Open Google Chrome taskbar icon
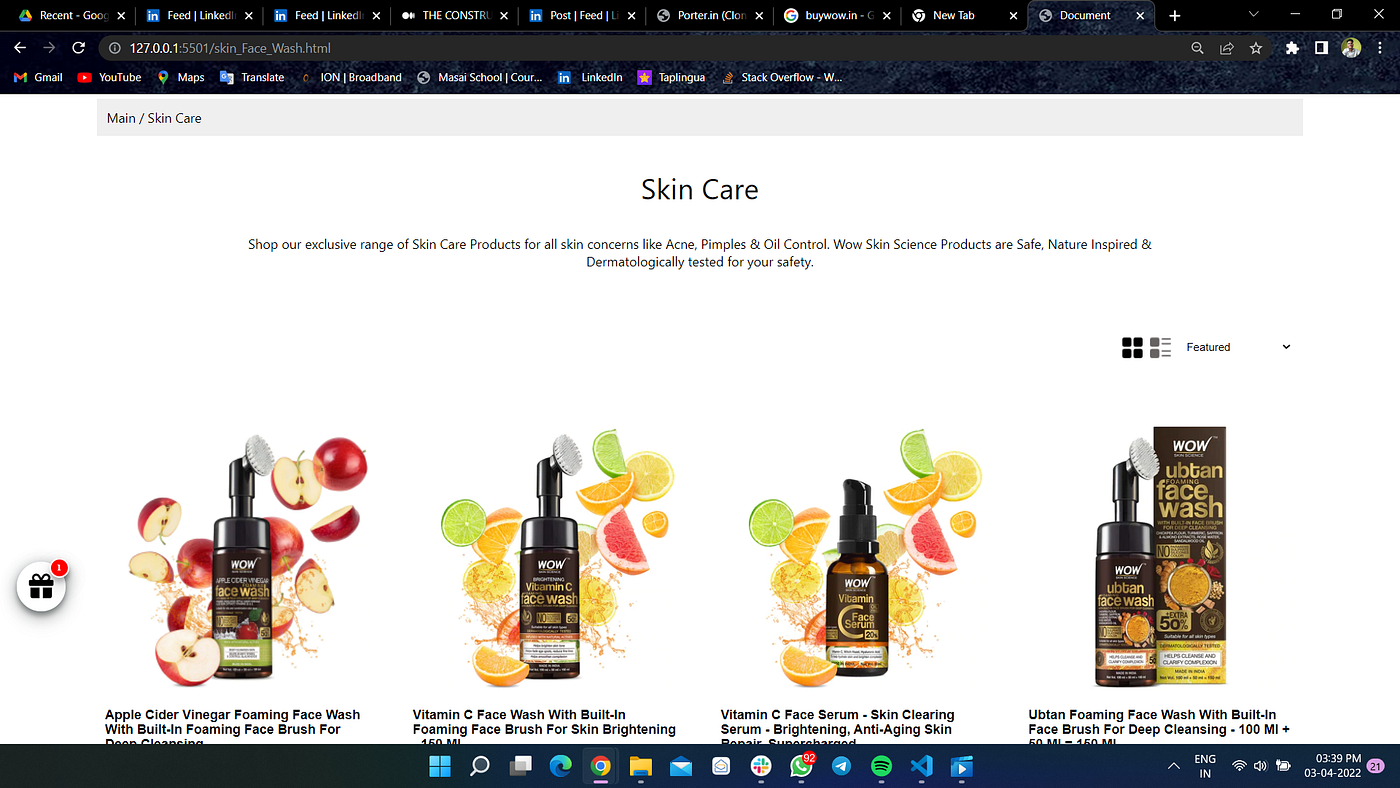Viewport: 1400px width, 788px height. (x=600, y=767)
